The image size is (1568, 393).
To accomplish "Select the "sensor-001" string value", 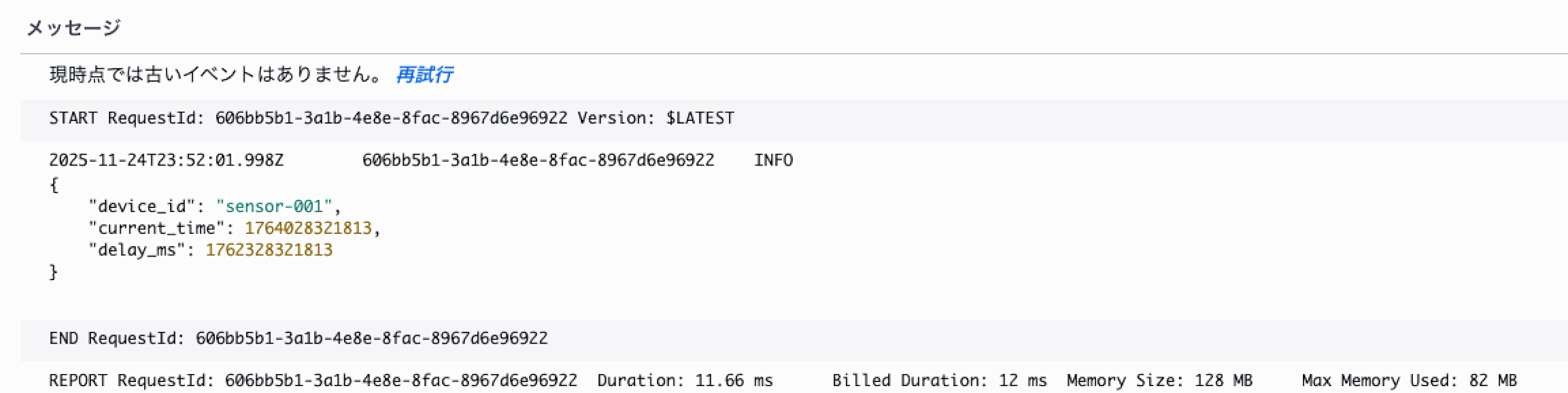I will [x=274, y=206].
